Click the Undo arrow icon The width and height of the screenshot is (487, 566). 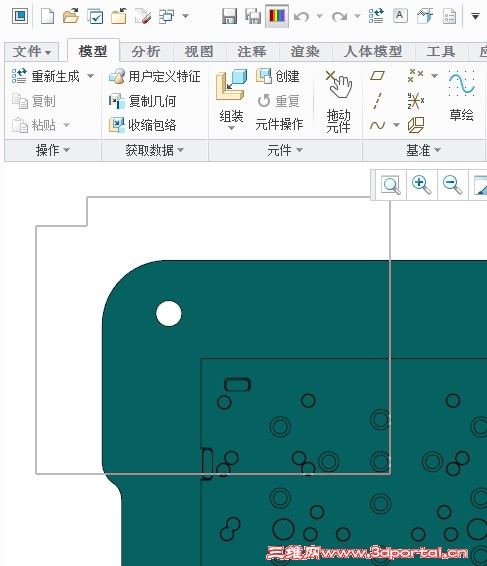point(301,16)
